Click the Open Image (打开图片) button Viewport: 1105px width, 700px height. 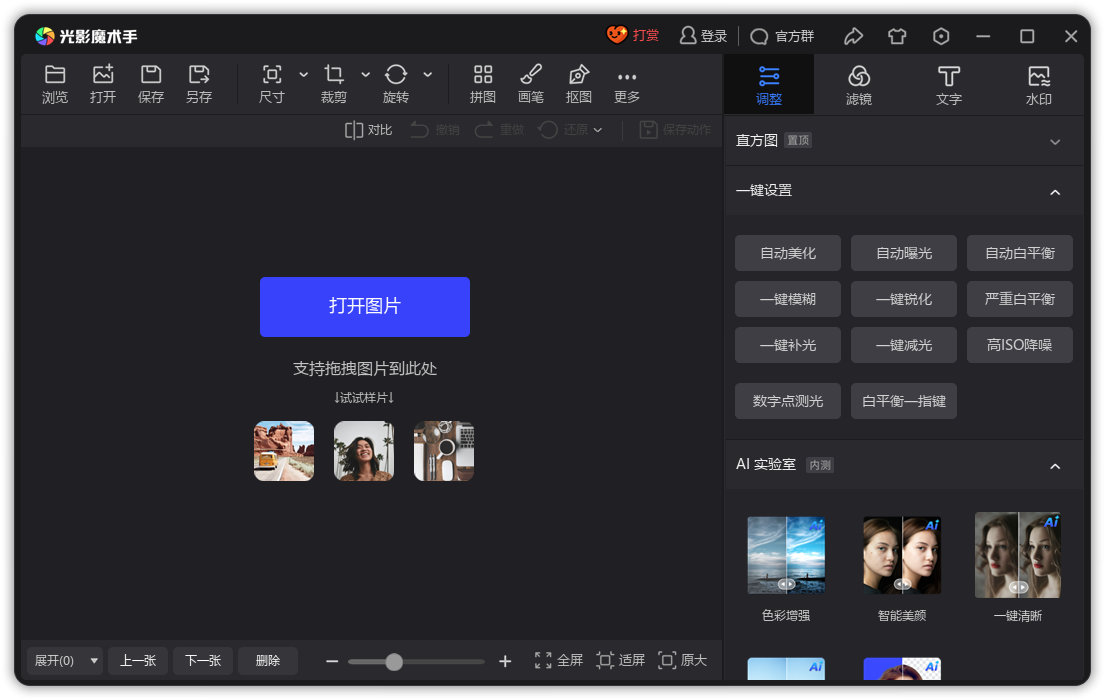pyautogui.click(x=365, y=306)
